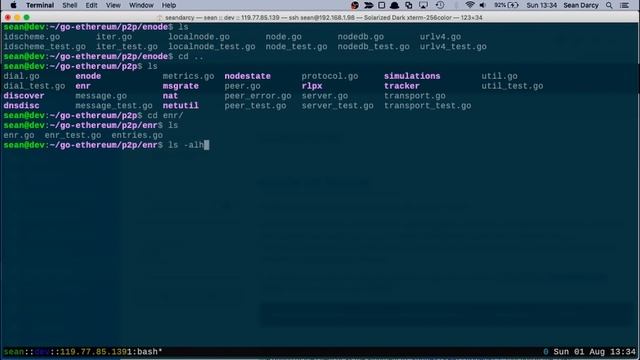Open the Edit menu
Image resolution: width=640 pixels, height=360 pixels.
tap(91, 5)
